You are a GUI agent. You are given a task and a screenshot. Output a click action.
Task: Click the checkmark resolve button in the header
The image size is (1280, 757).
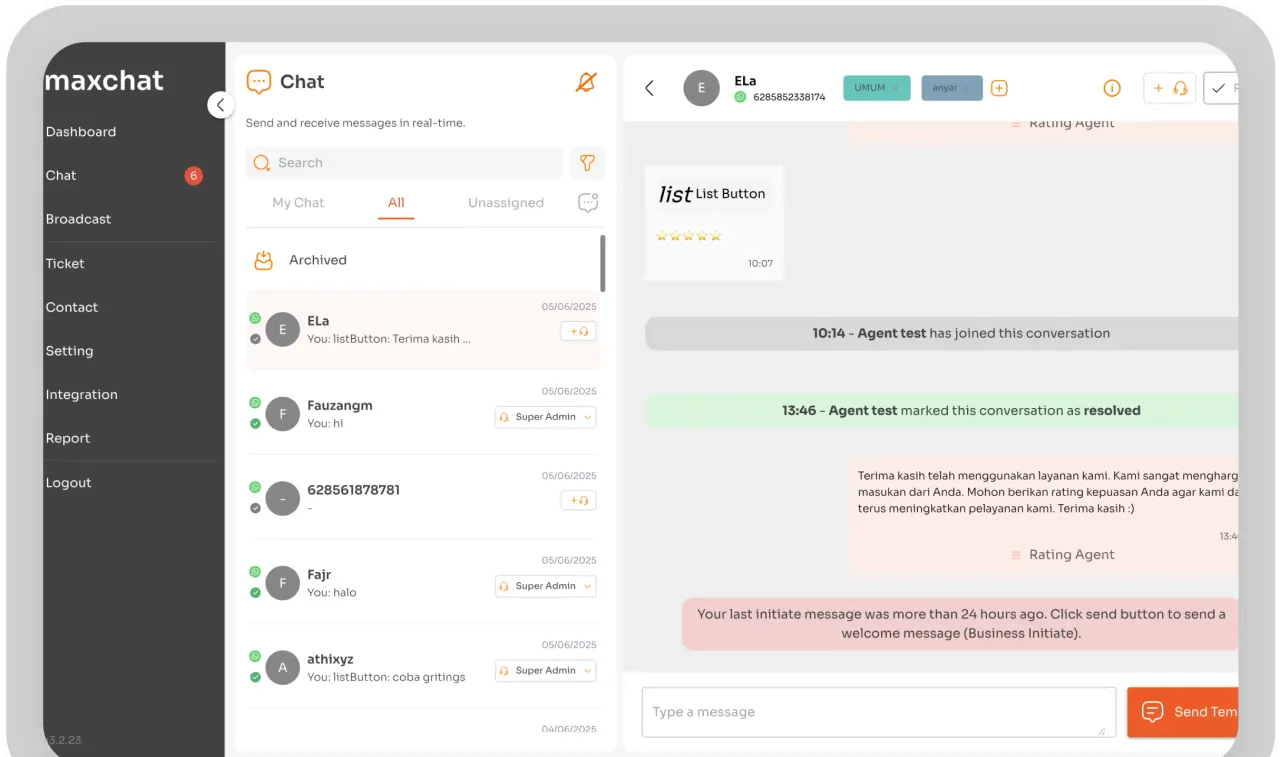coord(1220,88)
